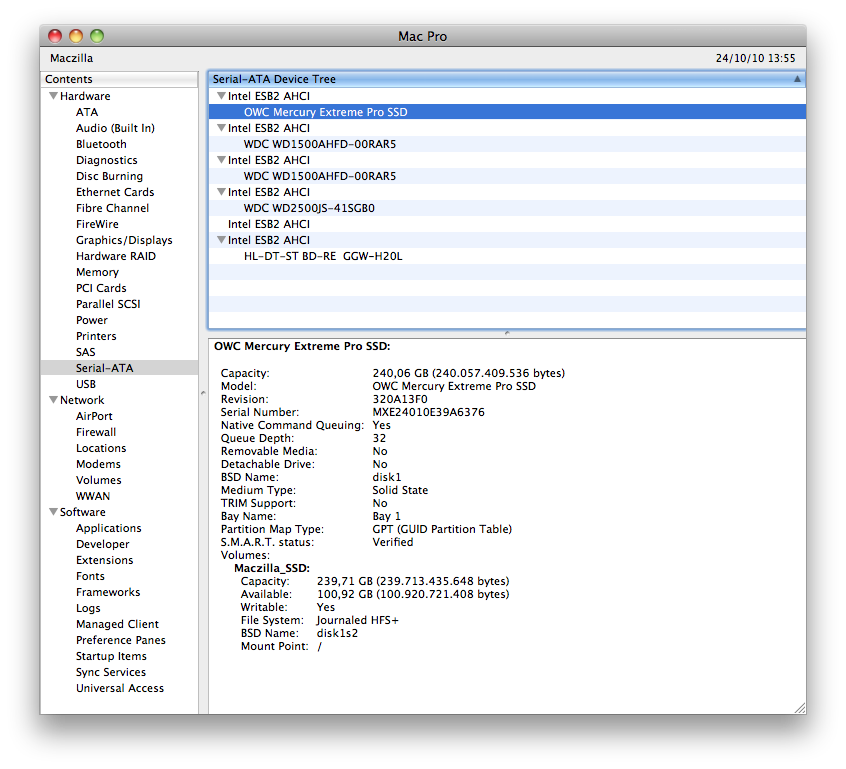Click the green zoom button in the title bar
The height and width of the screenshot is (769, 846).
96,35
